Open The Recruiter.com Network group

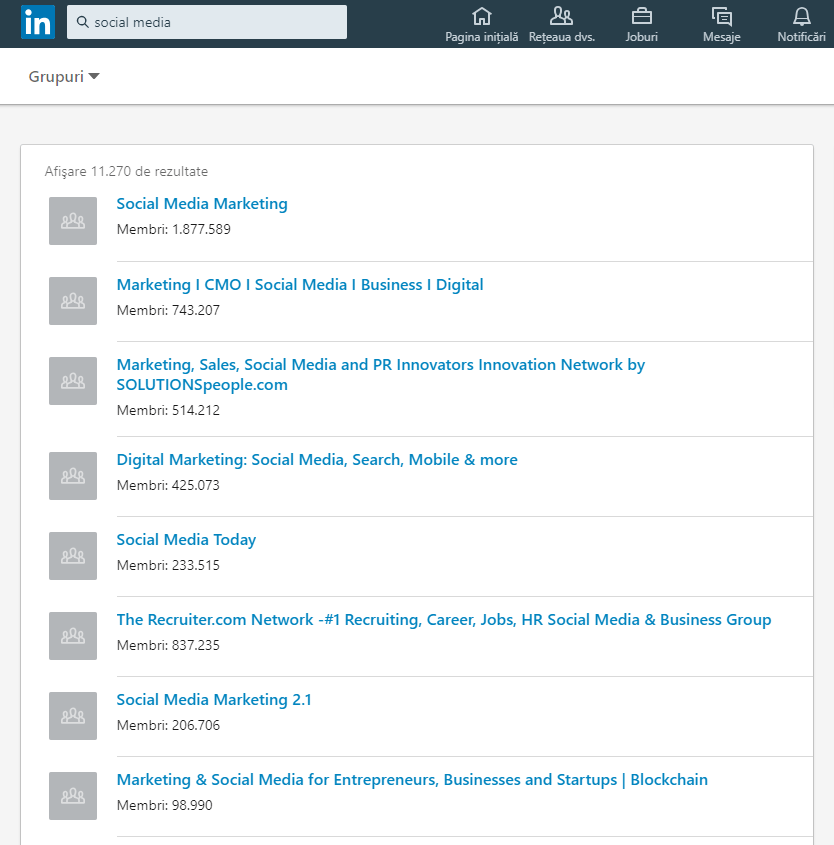(444, 619)
